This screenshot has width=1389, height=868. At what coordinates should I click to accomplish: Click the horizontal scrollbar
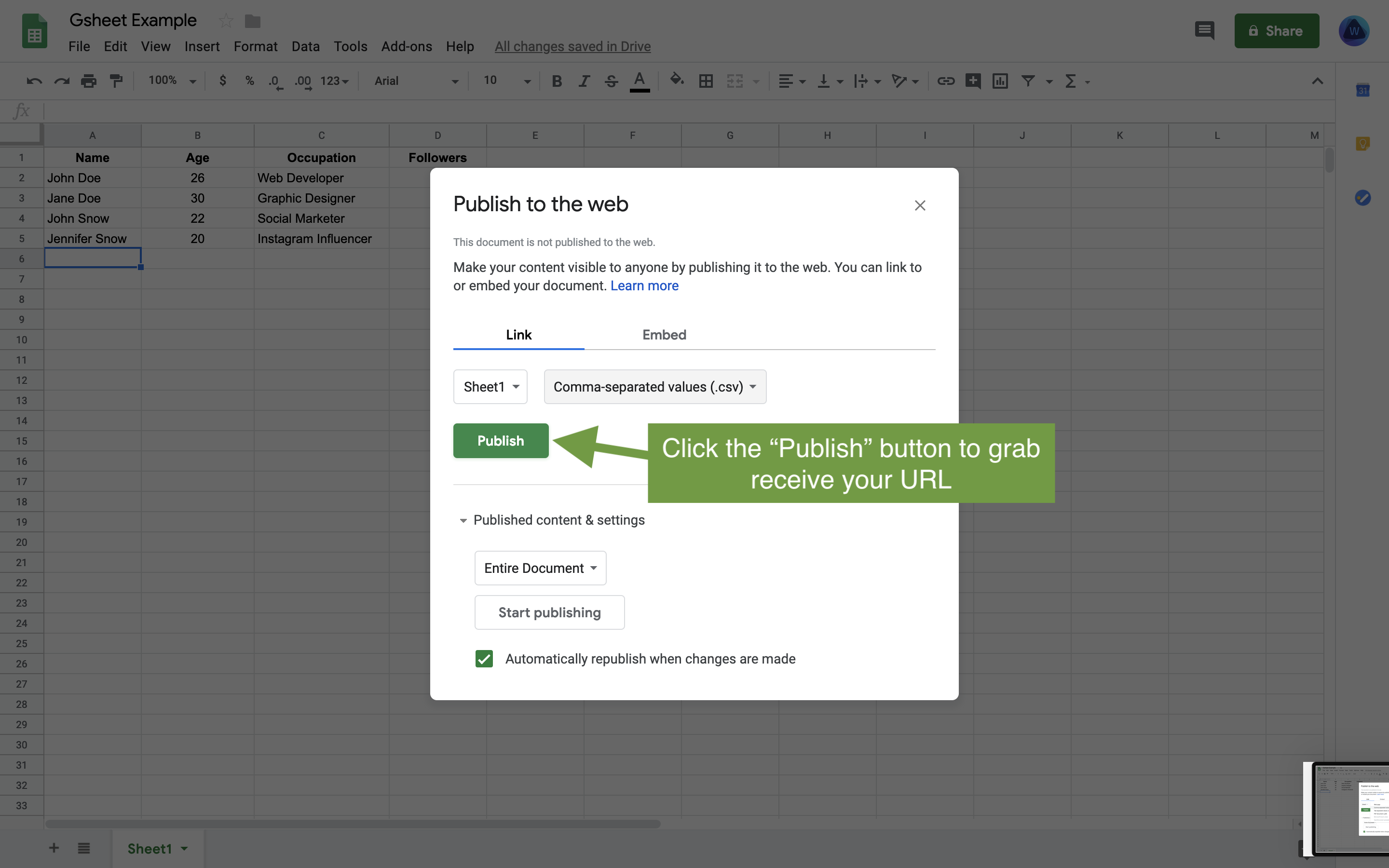click(x=353, y=824)
